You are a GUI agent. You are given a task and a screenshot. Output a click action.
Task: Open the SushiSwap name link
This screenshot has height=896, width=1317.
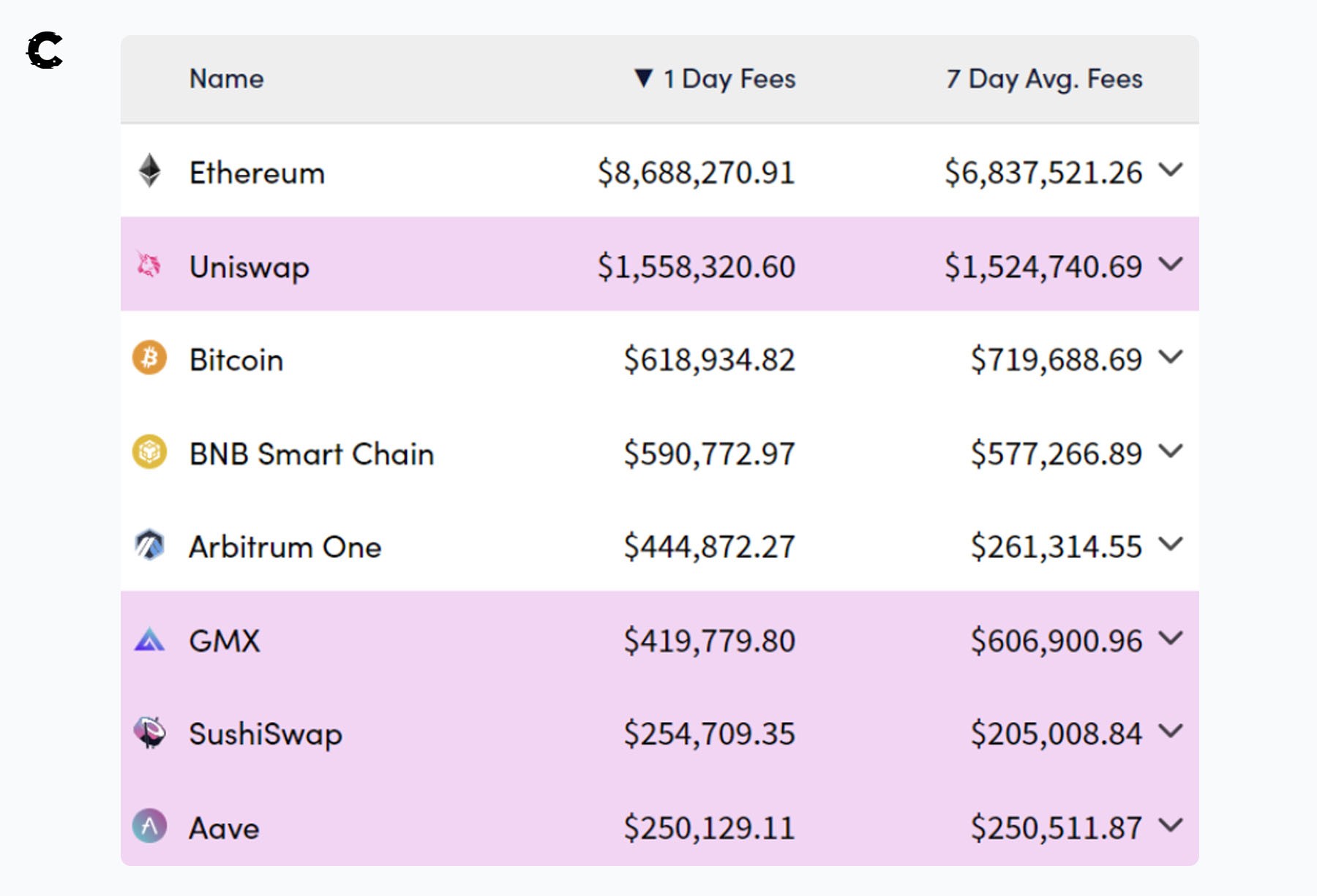pos(265,734)
